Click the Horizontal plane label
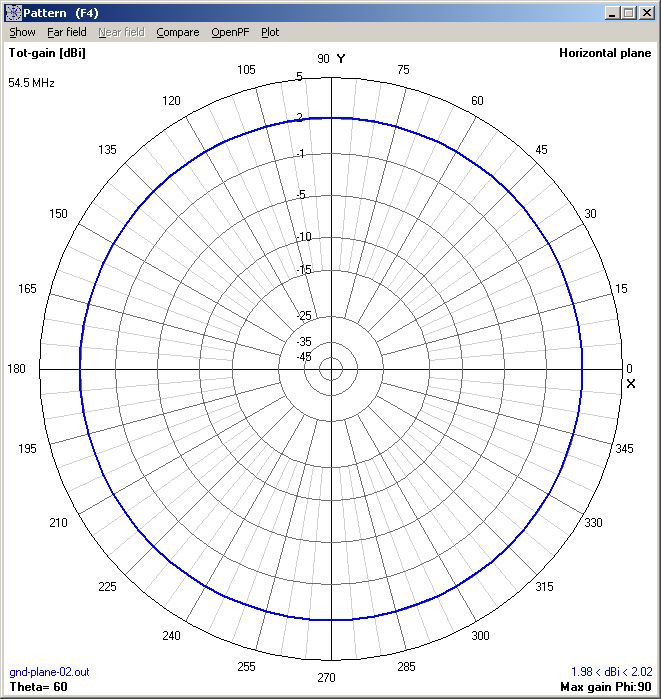Viewport: 661px width, 699px height. click(x=605, y=53)
